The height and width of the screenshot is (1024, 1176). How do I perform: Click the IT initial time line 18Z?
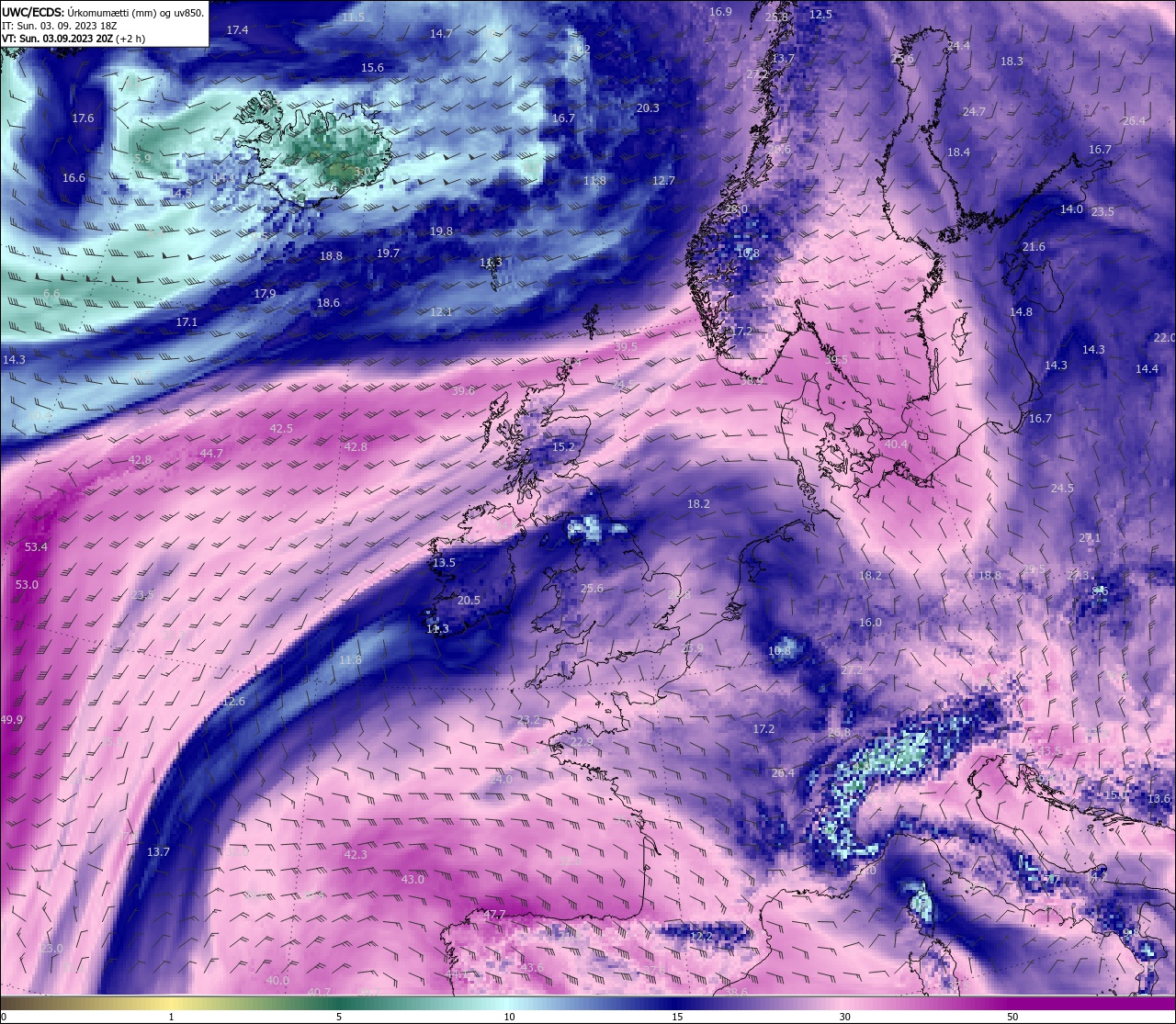59,26
